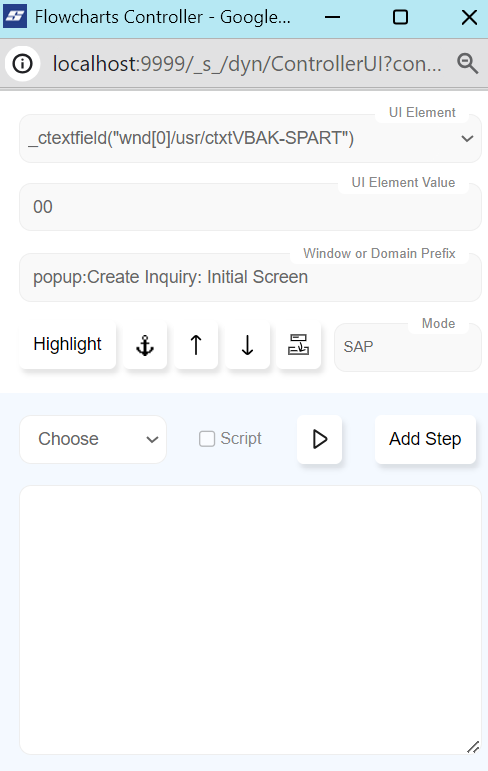The height and width of the screenshot is (771, 488).
Task: Click the resize handle of the text area
Action: tap(473, 747)
